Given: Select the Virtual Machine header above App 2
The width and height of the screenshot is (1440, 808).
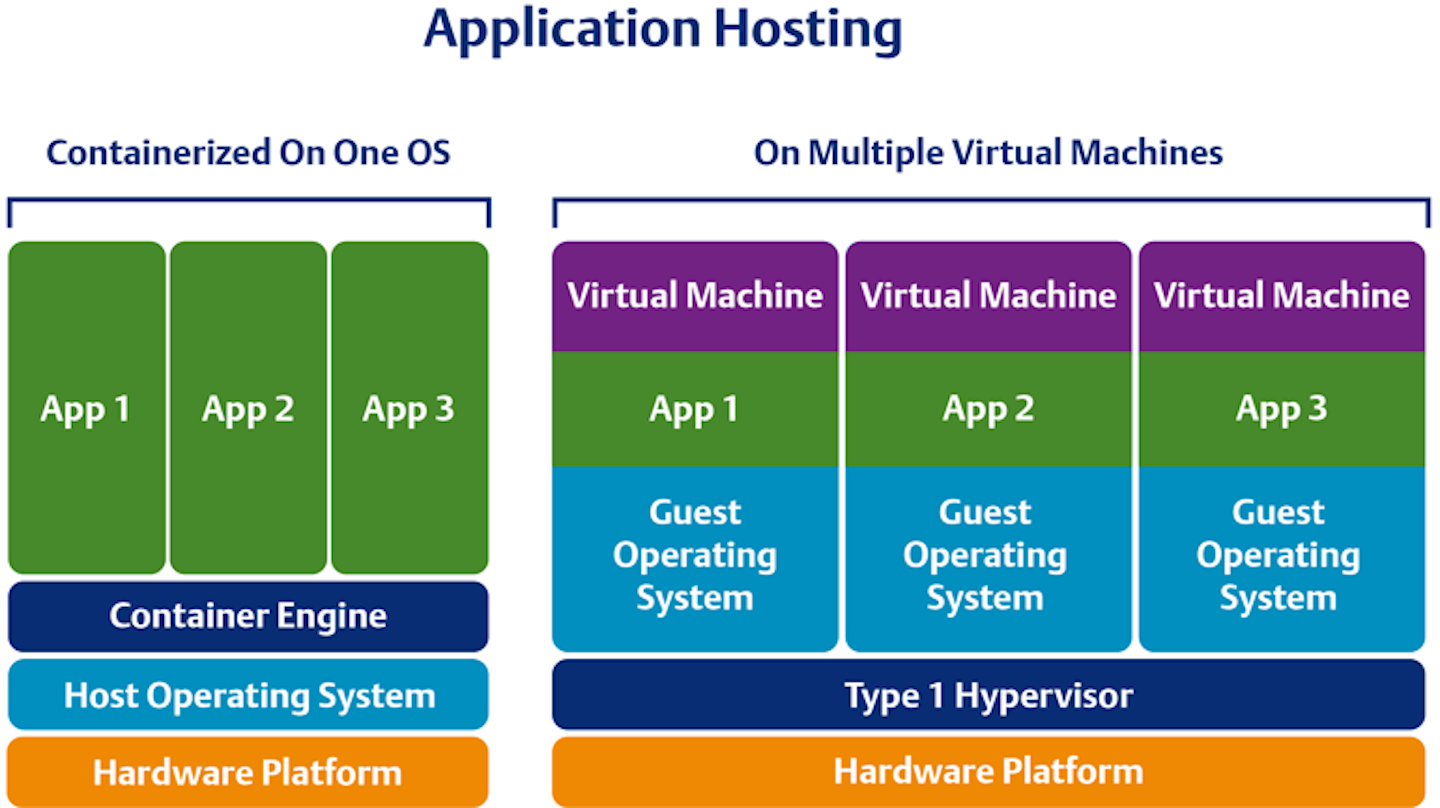Looking at the screenshot, I should coord(988,296).
